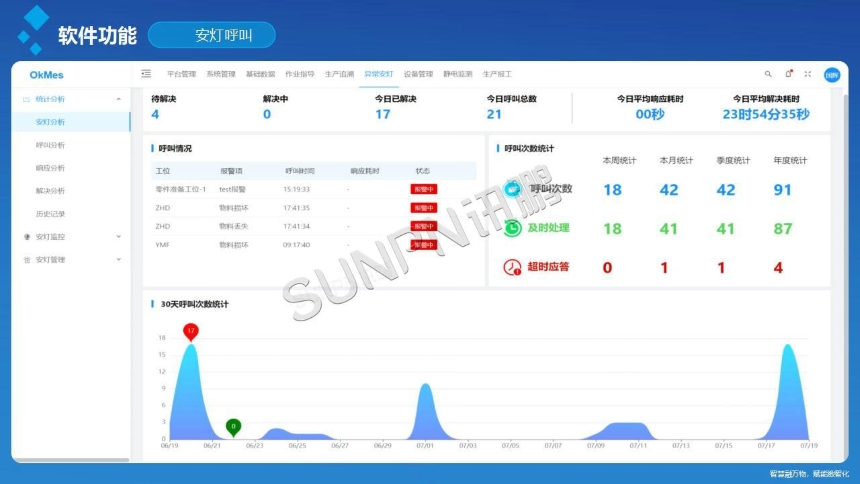Click the 15:19:33 call time cell

(296, 189)
